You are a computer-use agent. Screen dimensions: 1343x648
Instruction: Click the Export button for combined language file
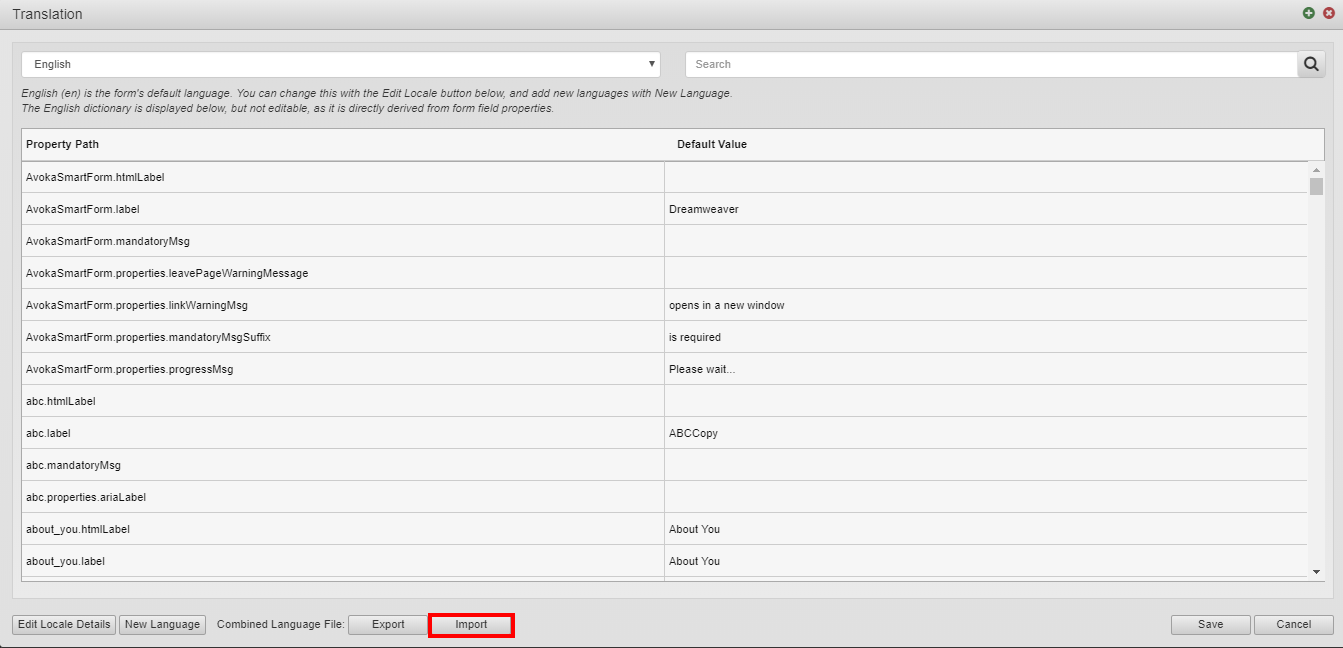(387, 624)
